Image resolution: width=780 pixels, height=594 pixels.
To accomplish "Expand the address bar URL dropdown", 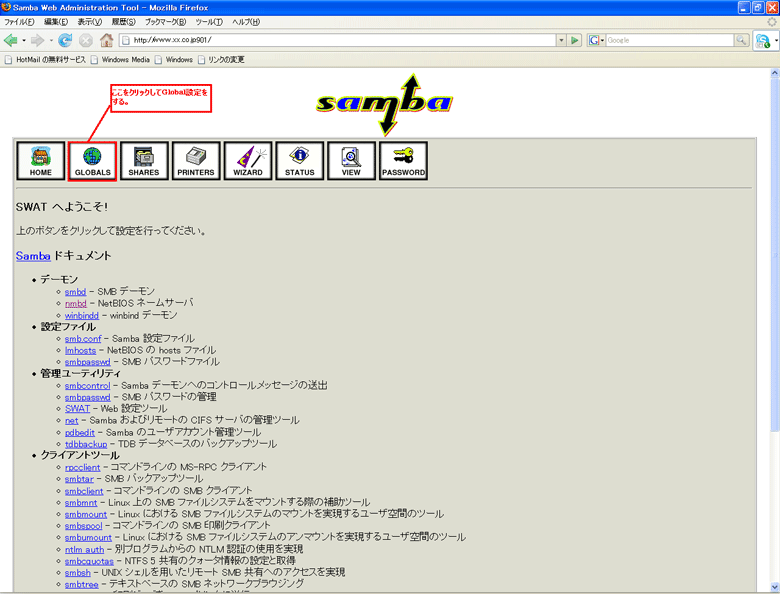I will click(x=560, y=40).
